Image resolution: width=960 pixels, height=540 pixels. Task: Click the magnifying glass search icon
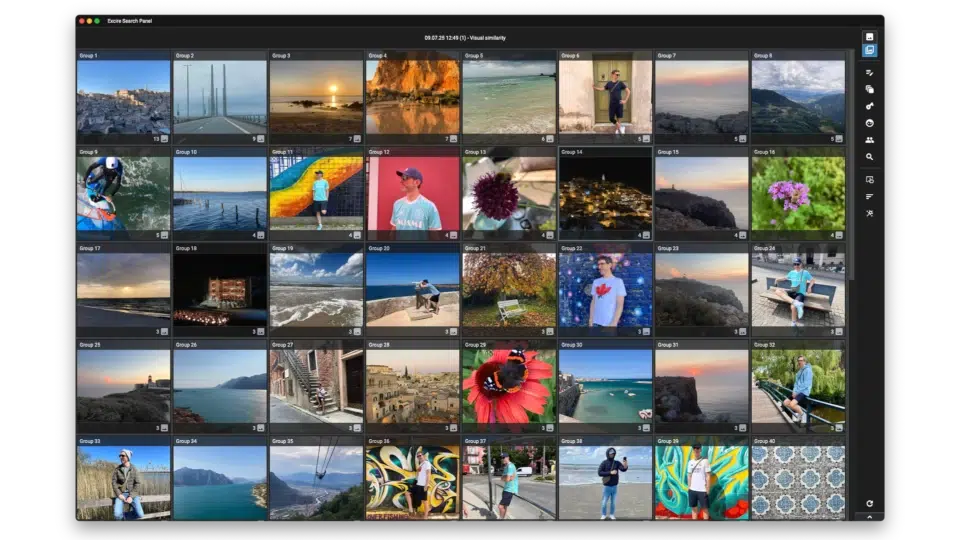tap(869, 157)
